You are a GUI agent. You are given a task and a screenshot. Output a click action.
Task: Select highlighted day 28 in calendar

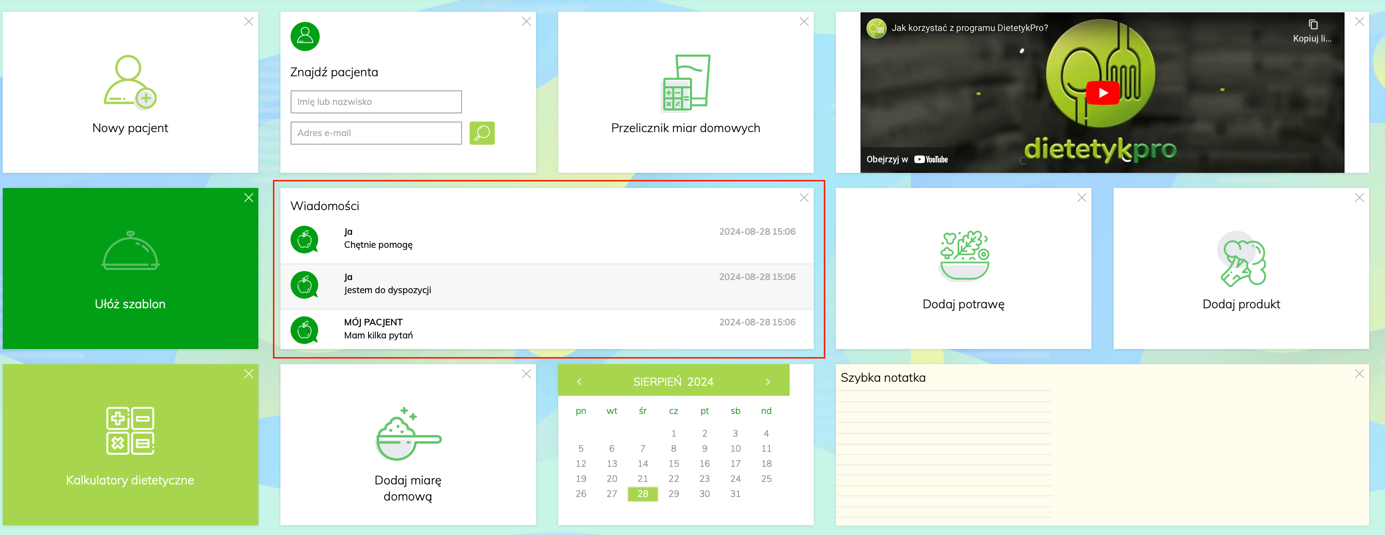click(x=643, y=494)
